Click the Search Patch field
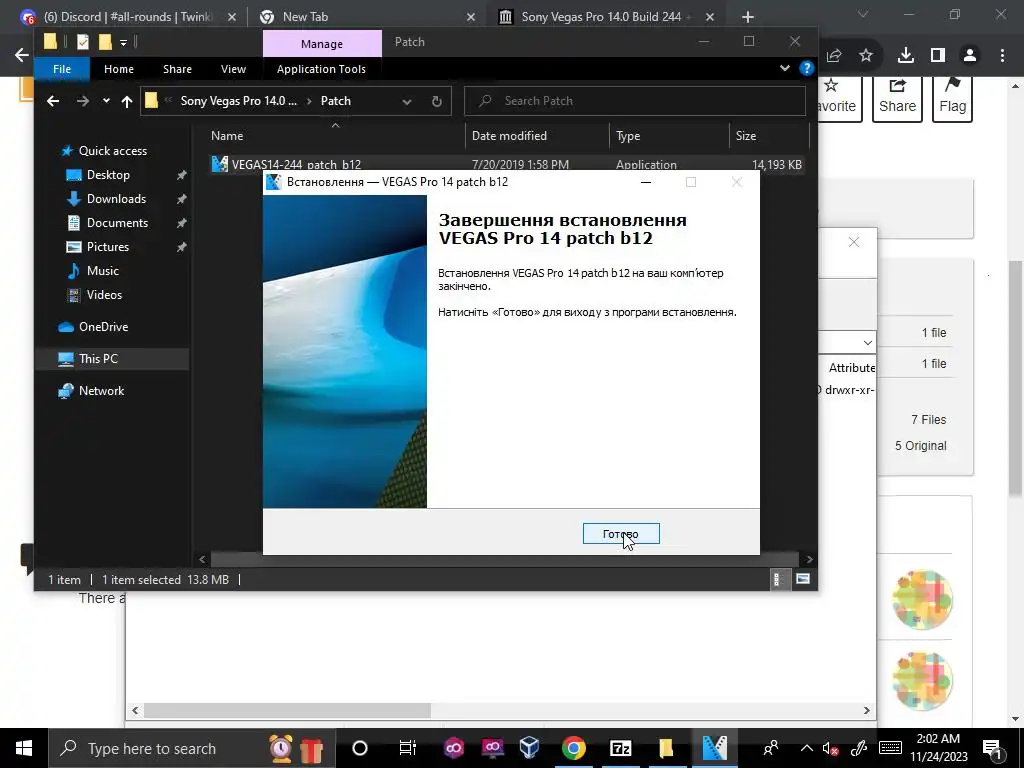Viewport: 1024px width, 768px height. 634,101
